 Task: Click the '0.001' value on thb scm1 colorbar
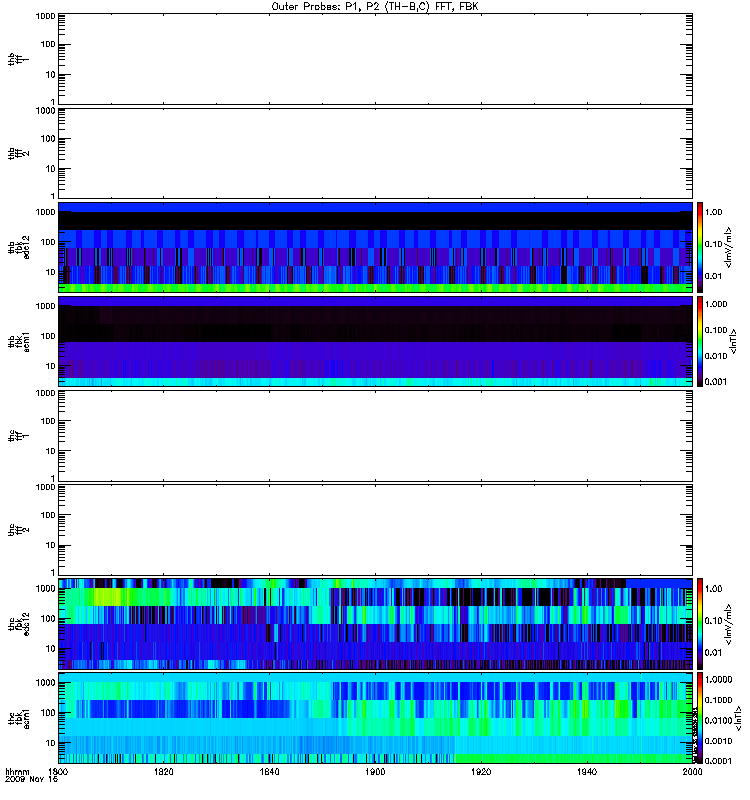716,382
